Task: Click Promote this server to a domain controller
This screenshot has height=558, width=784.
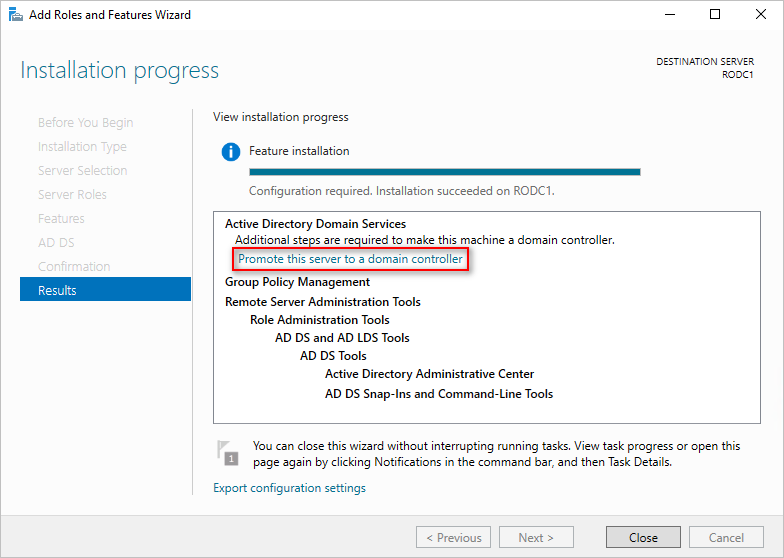Action: click(x=350, y=259)
